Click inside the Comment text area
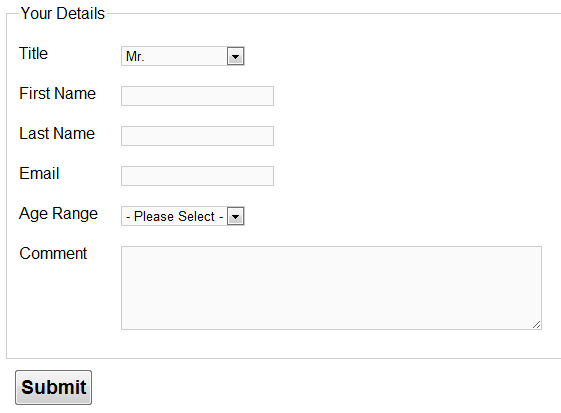 [331, 288]
